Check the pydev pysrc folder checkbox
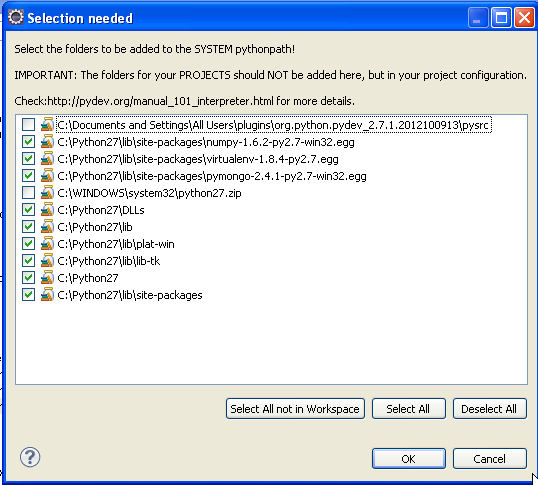The height and width of the screenshot is (485, 538). tap(28, 125)
